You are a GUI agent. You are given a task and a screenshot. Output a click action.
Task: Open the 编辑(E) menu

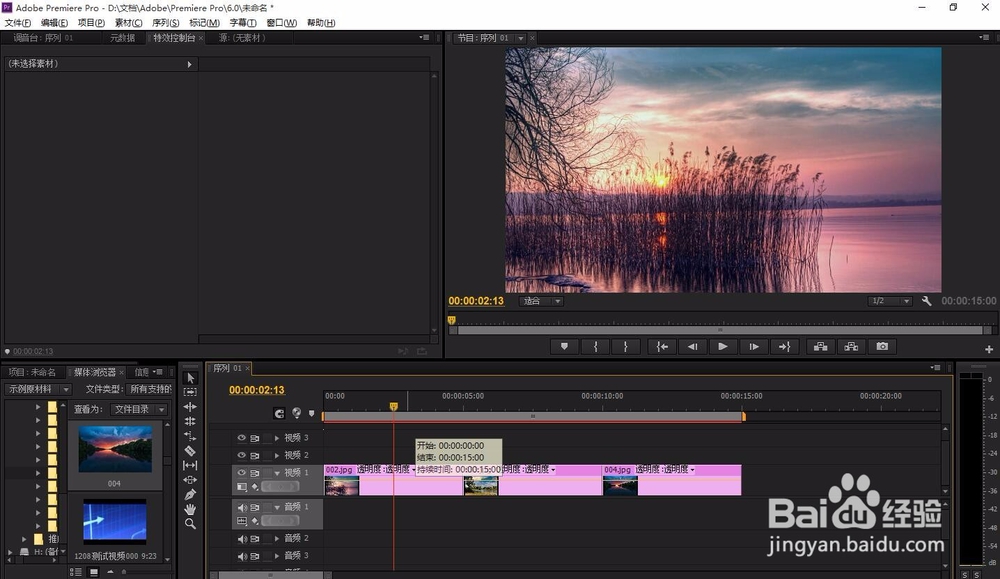tap(54, 23)
